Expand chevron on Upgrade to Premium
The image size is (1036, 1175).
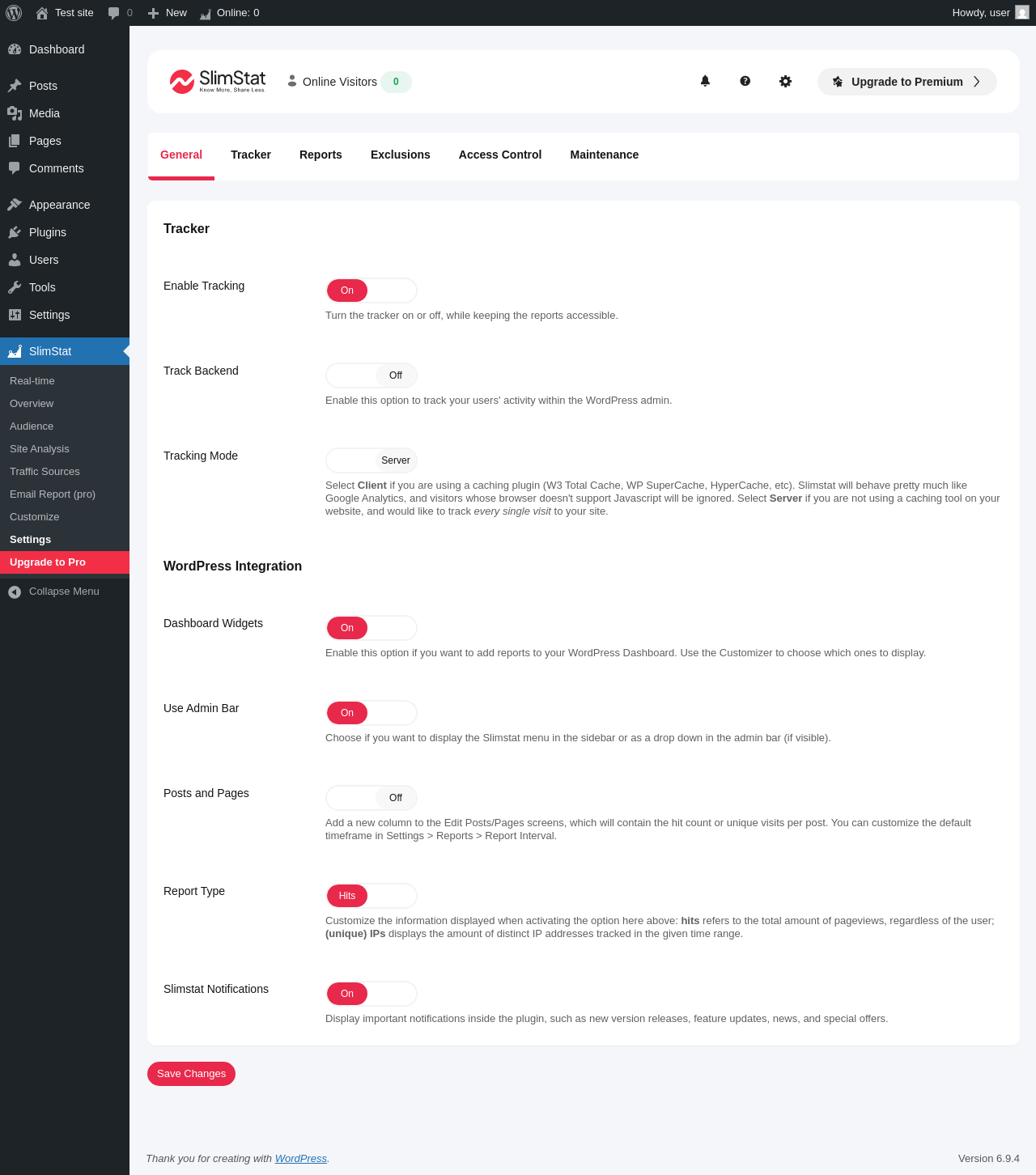click(977, 82)
